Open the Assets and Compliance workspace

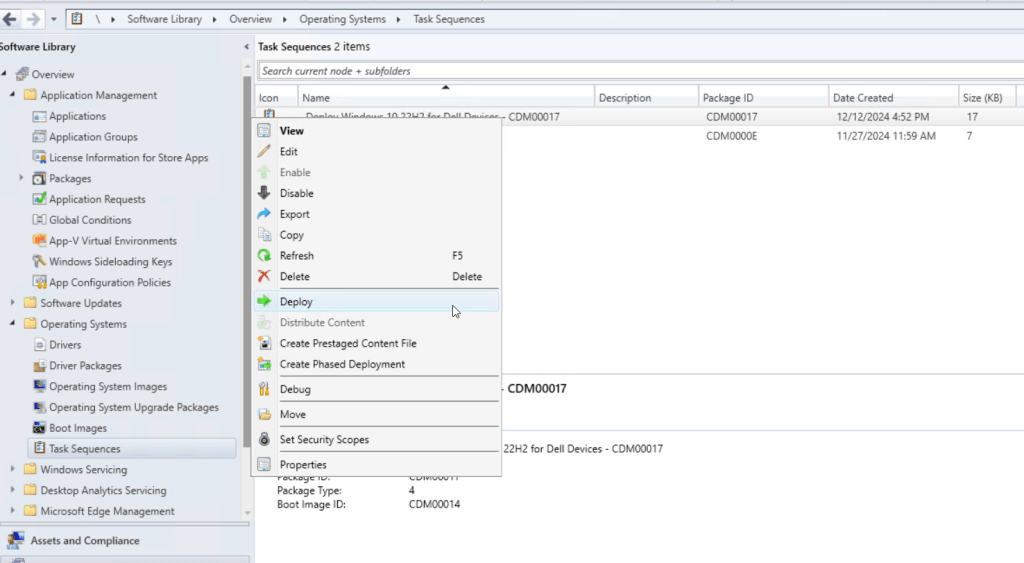pyautogui.click(x=85, y=541)
